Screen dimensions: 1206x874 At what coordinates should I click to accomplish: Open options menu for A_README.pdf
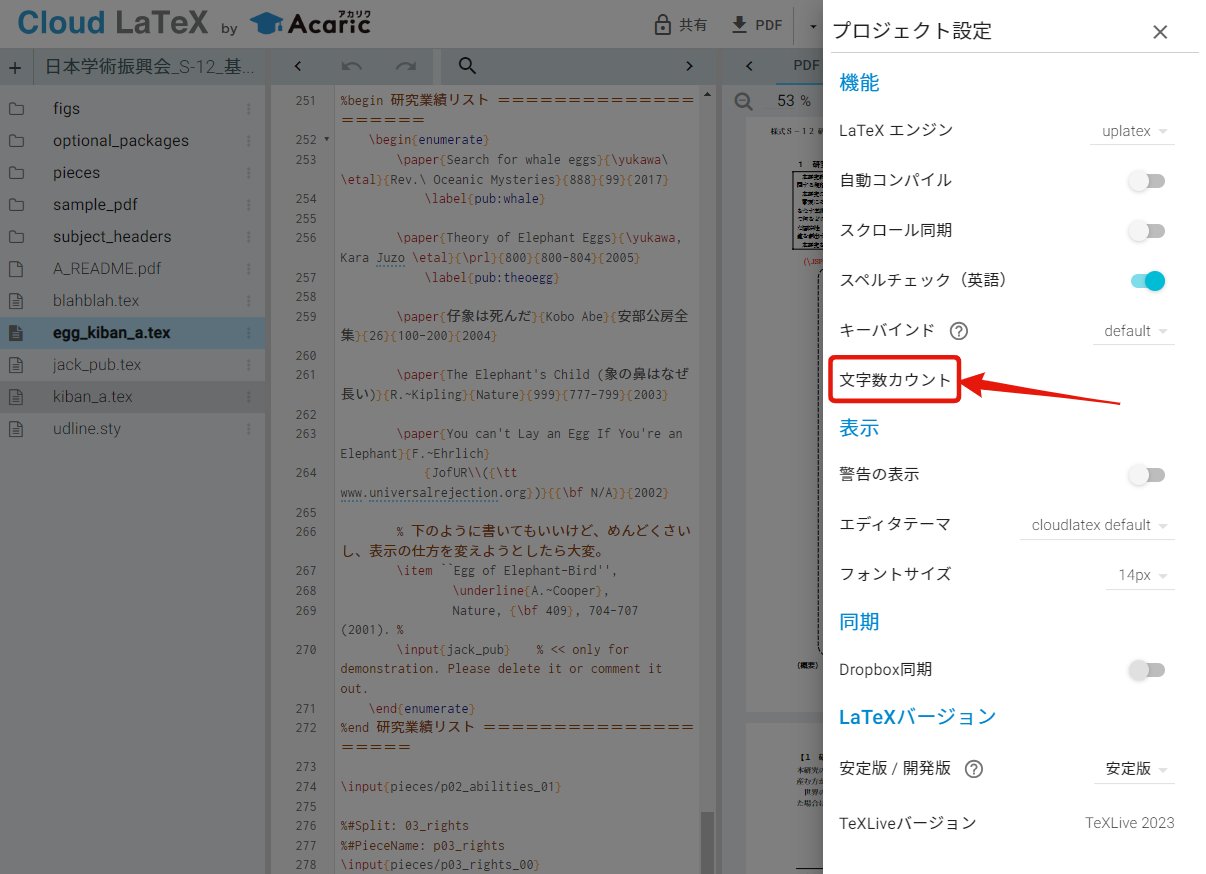pyautogui.click(x=249, y=269)
